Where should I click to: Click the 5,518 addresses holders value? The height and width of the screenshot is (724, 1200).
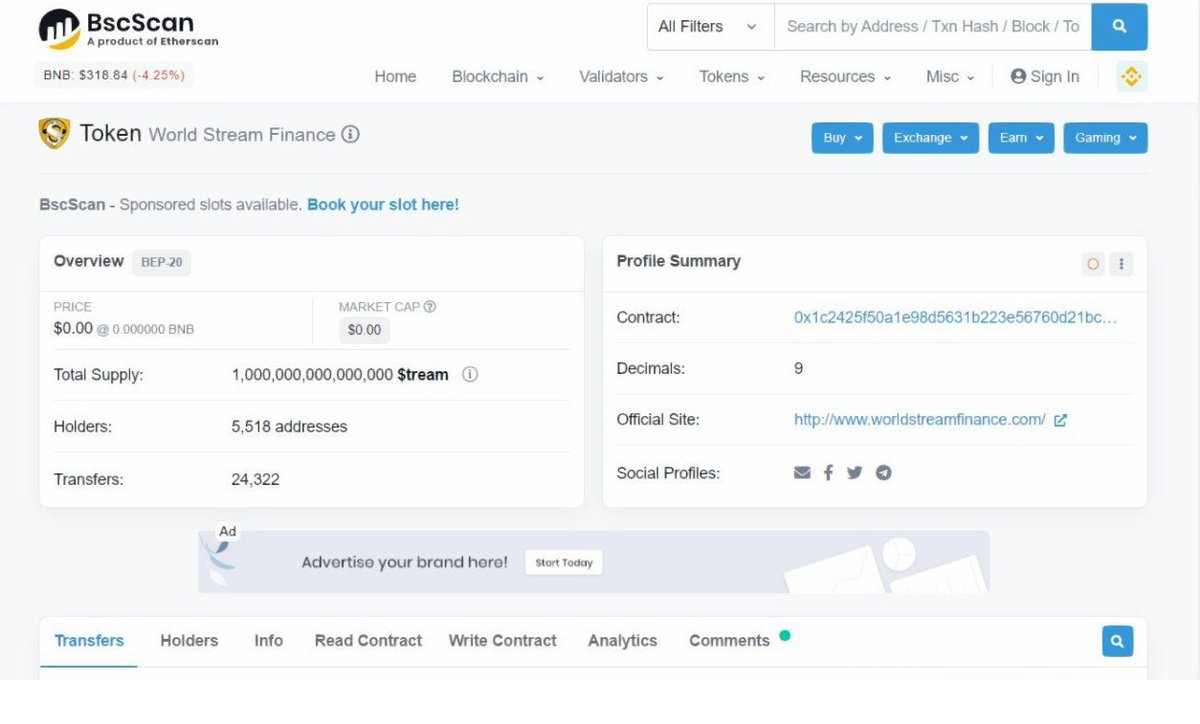[289, 427]
